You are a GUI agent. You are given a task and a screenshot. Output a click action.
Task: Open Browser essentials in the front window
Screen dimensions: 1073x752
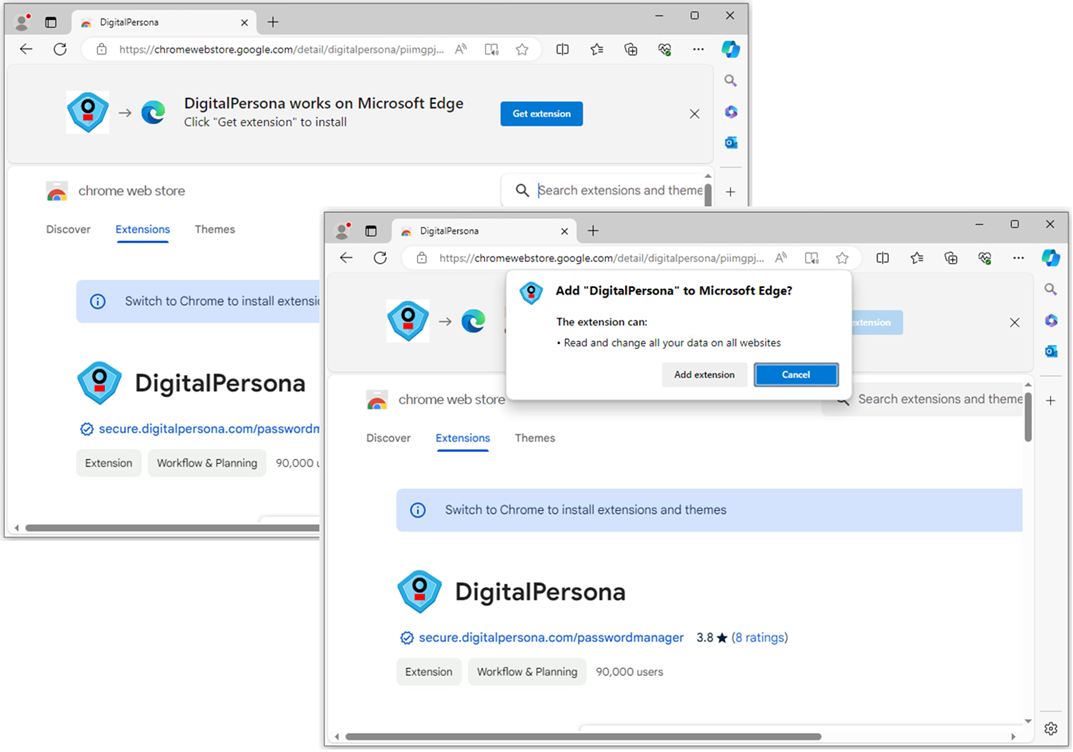point(984,258)
